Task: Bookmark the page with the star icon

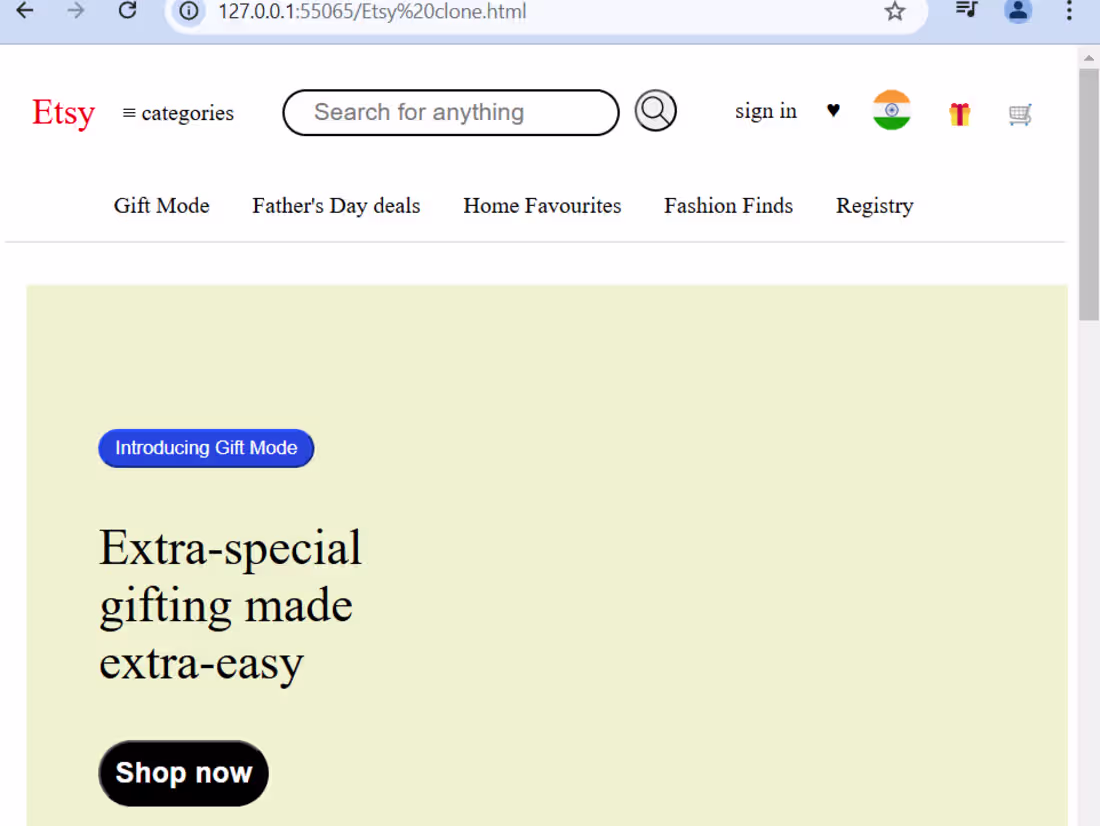Action: pos(894,12)
